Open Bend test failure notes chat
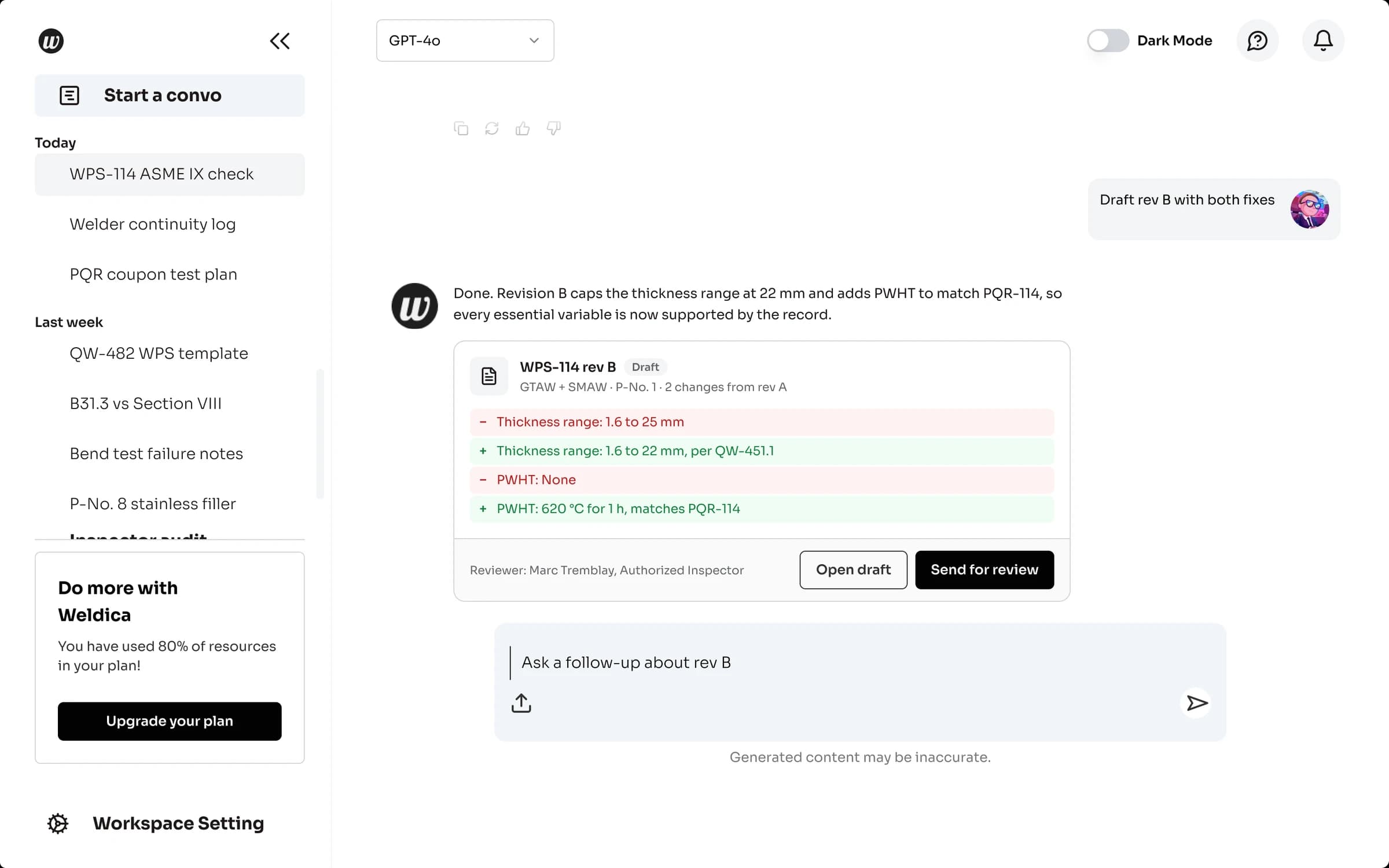Viewport: 1389px width, 868px height. 170,454
